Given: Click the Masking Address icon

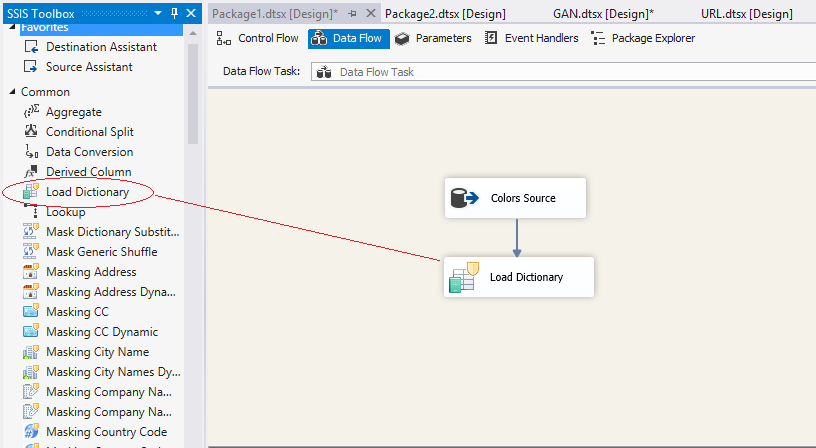Looking at the screenshot, I should 31,271.
